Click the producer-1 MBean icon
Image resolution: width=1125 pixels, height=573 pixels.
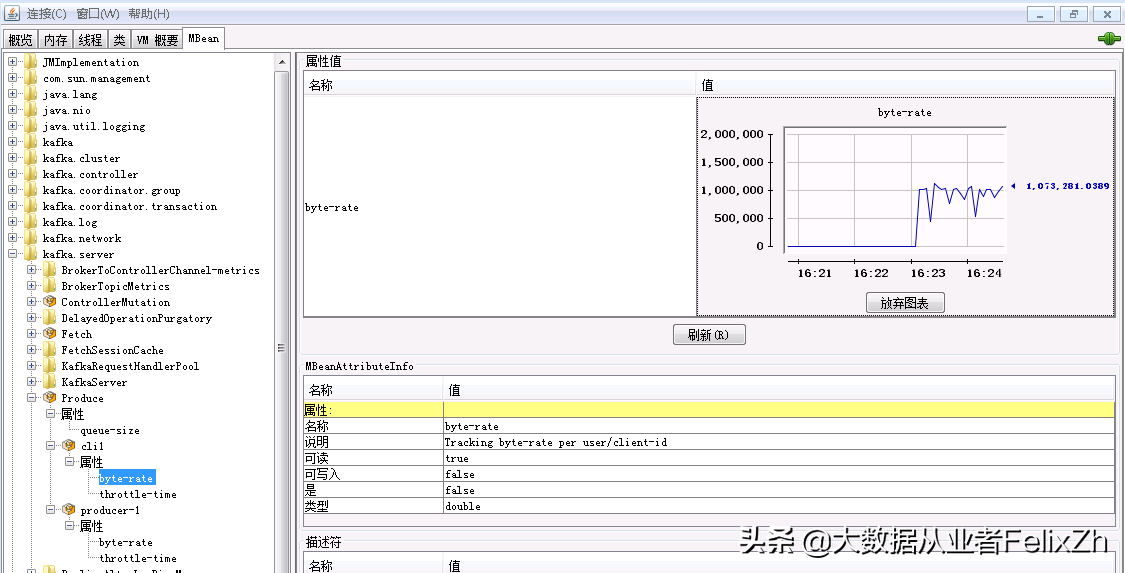click(68, 510)
